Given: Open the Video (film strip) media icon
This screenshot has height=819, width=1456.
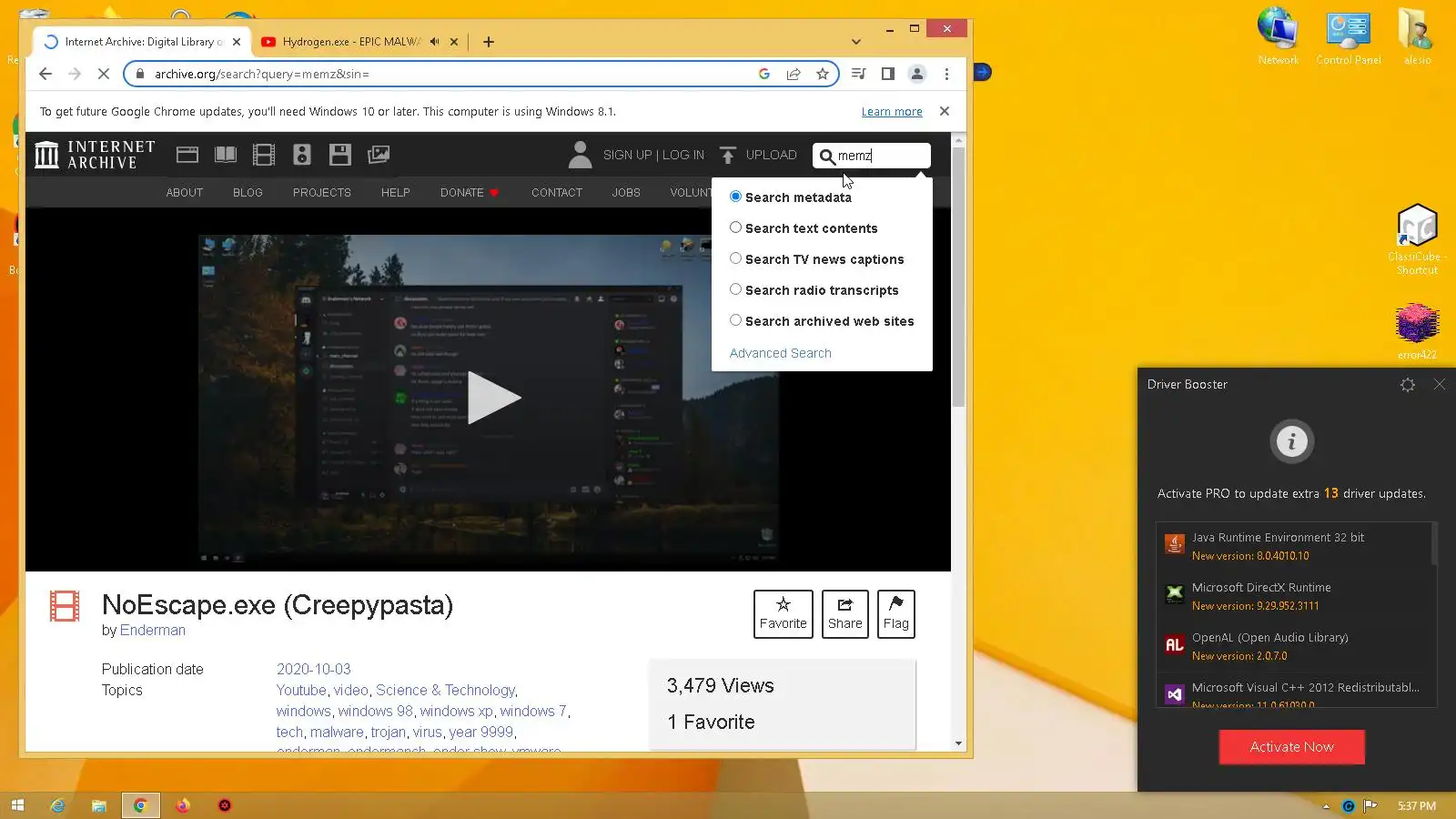Looking at the screenshot, I should tap(264, 155).
